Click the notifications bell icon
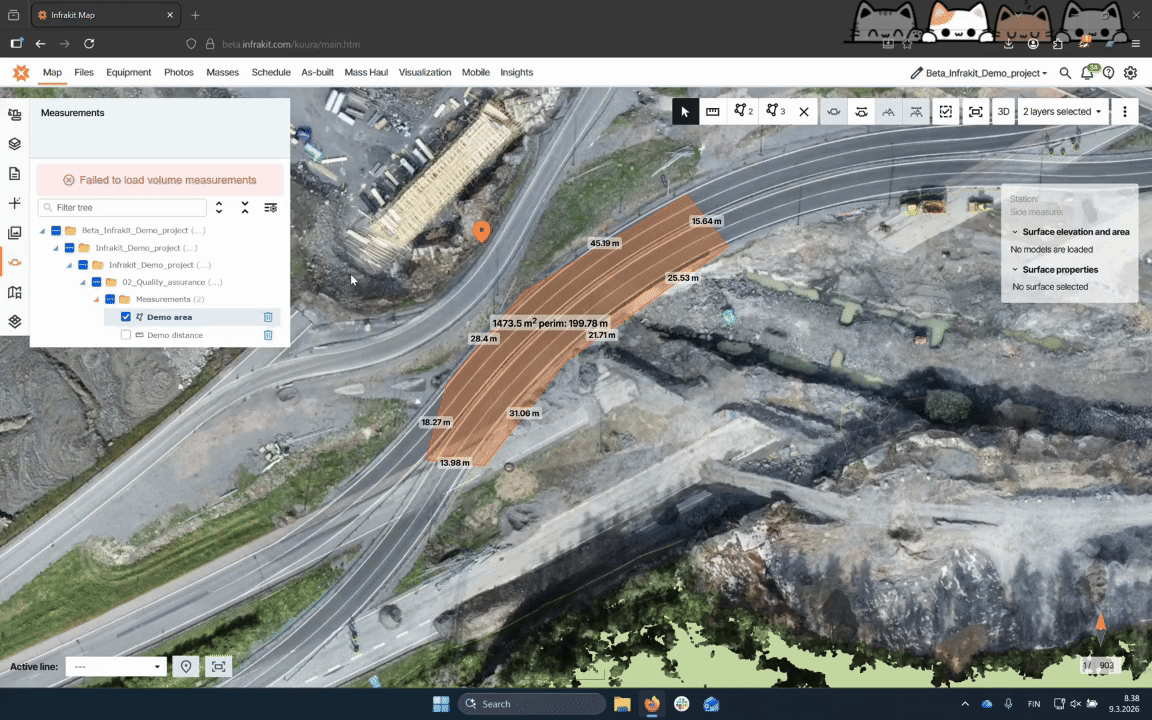The height and width of the screenshot is (720, 1152). click(1087, 73)
